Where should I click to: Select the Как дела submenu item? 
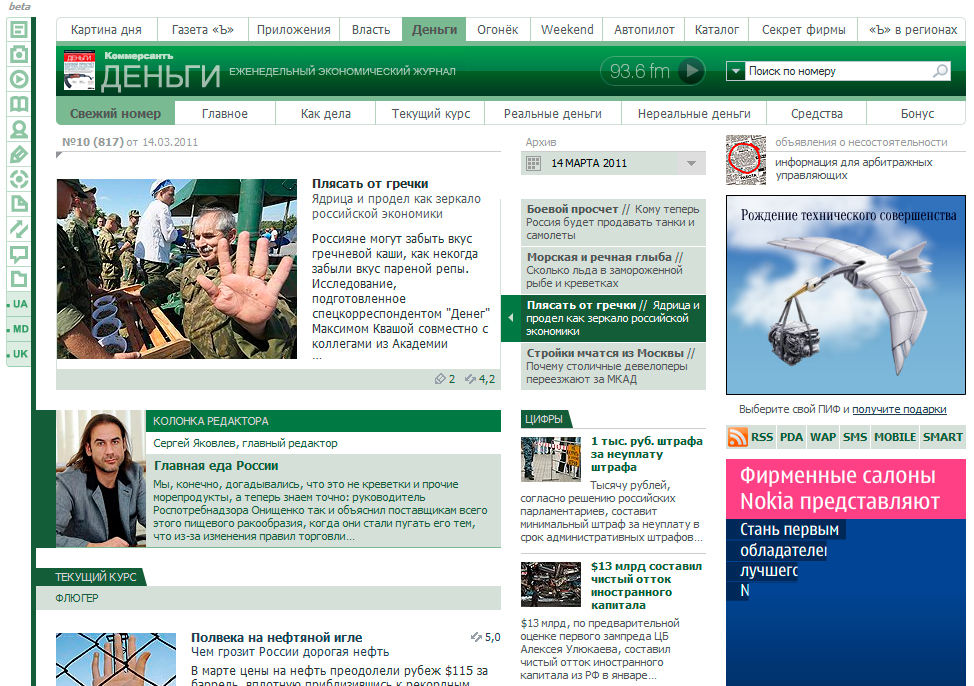tap(325, 114)
